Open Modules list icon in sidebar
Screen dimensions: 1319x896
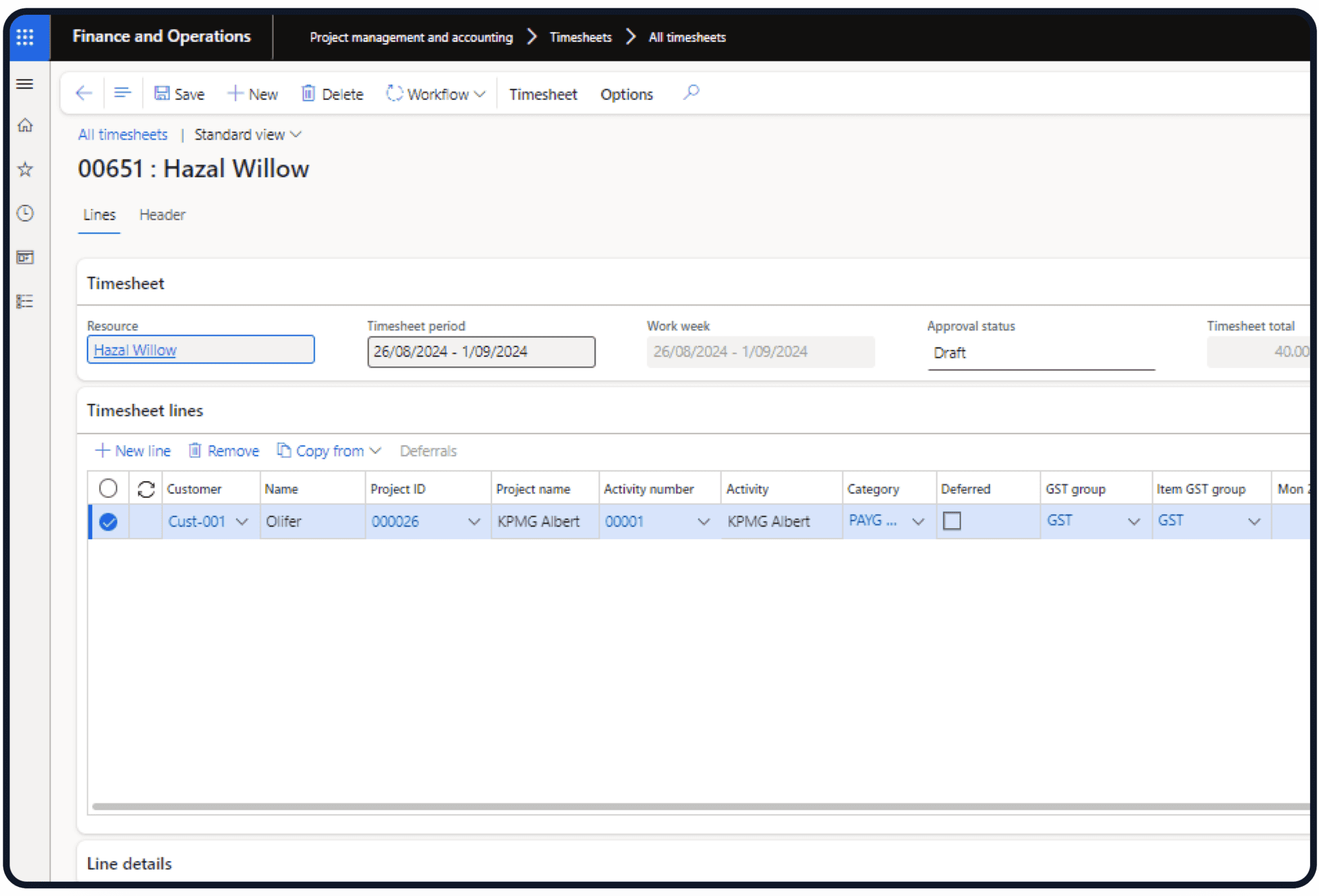click(x=25, y=301)
